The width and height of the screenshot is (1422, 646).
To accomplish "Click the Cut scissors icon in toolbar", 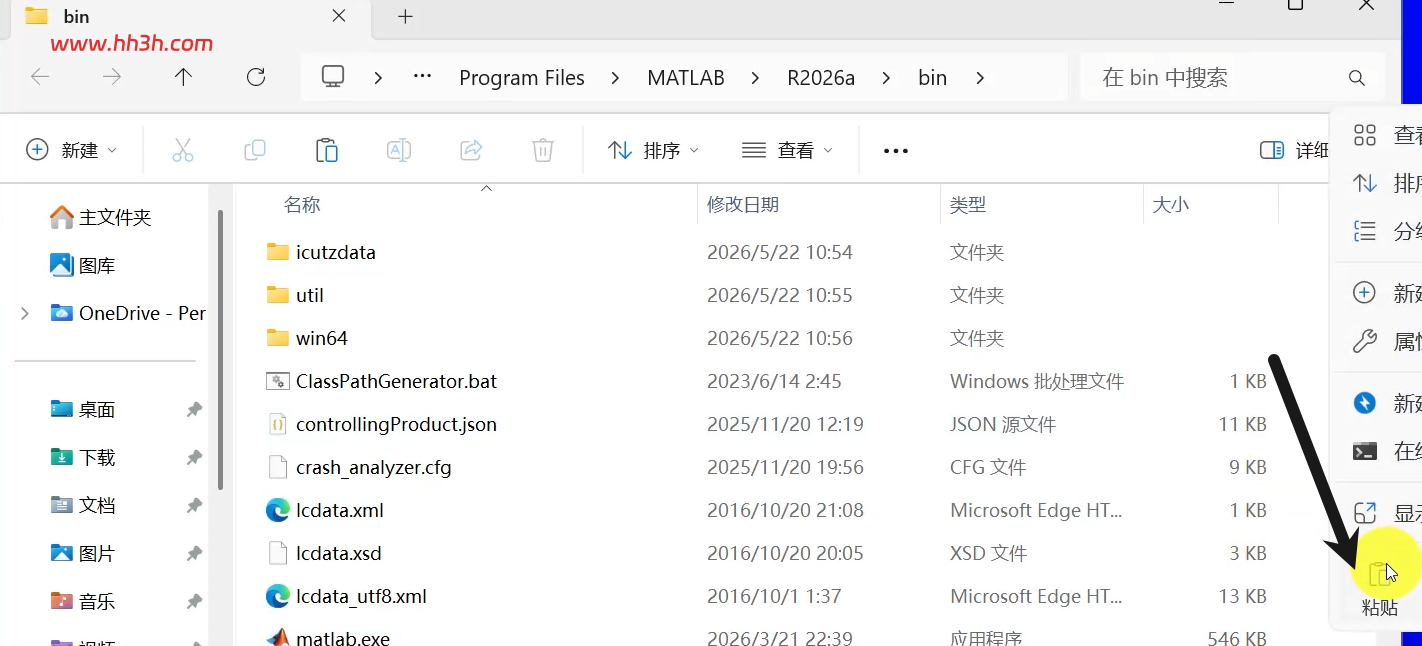I will pos(182,150).
